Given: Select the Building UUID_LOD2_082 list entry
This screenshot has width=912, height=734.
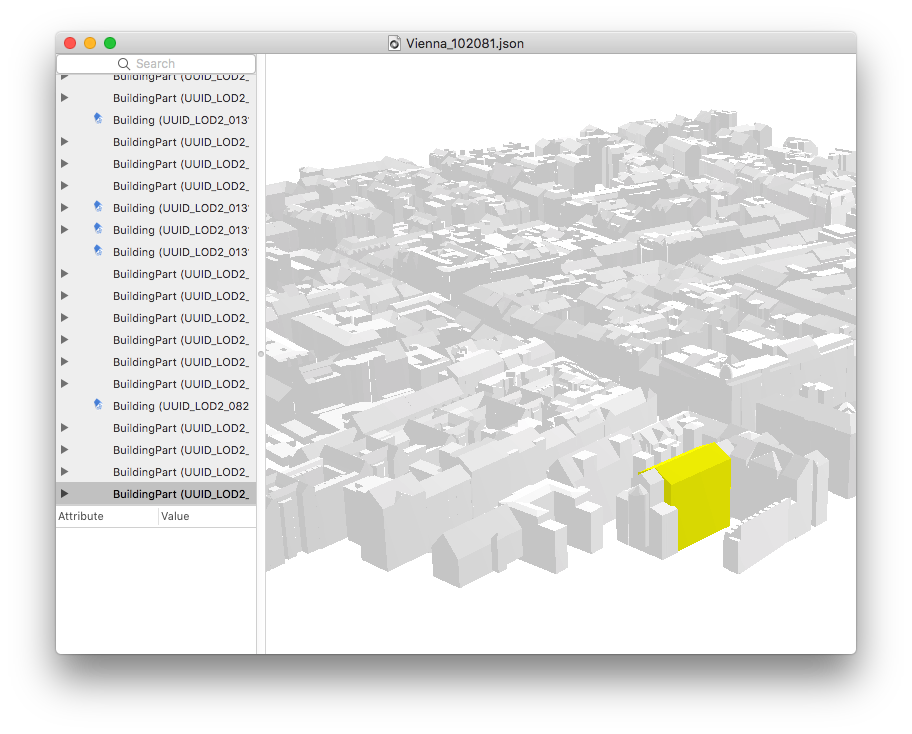Looking at the screenshot, I should click(180, 406).
